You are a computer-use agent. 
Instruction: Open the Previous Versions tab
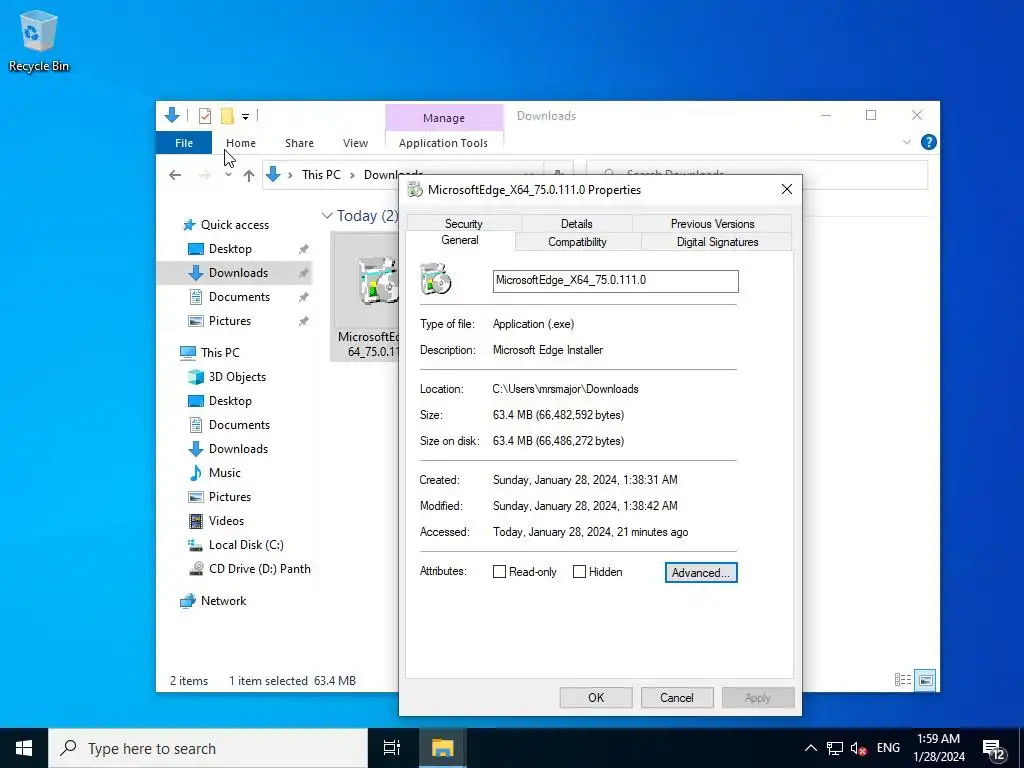712,223
